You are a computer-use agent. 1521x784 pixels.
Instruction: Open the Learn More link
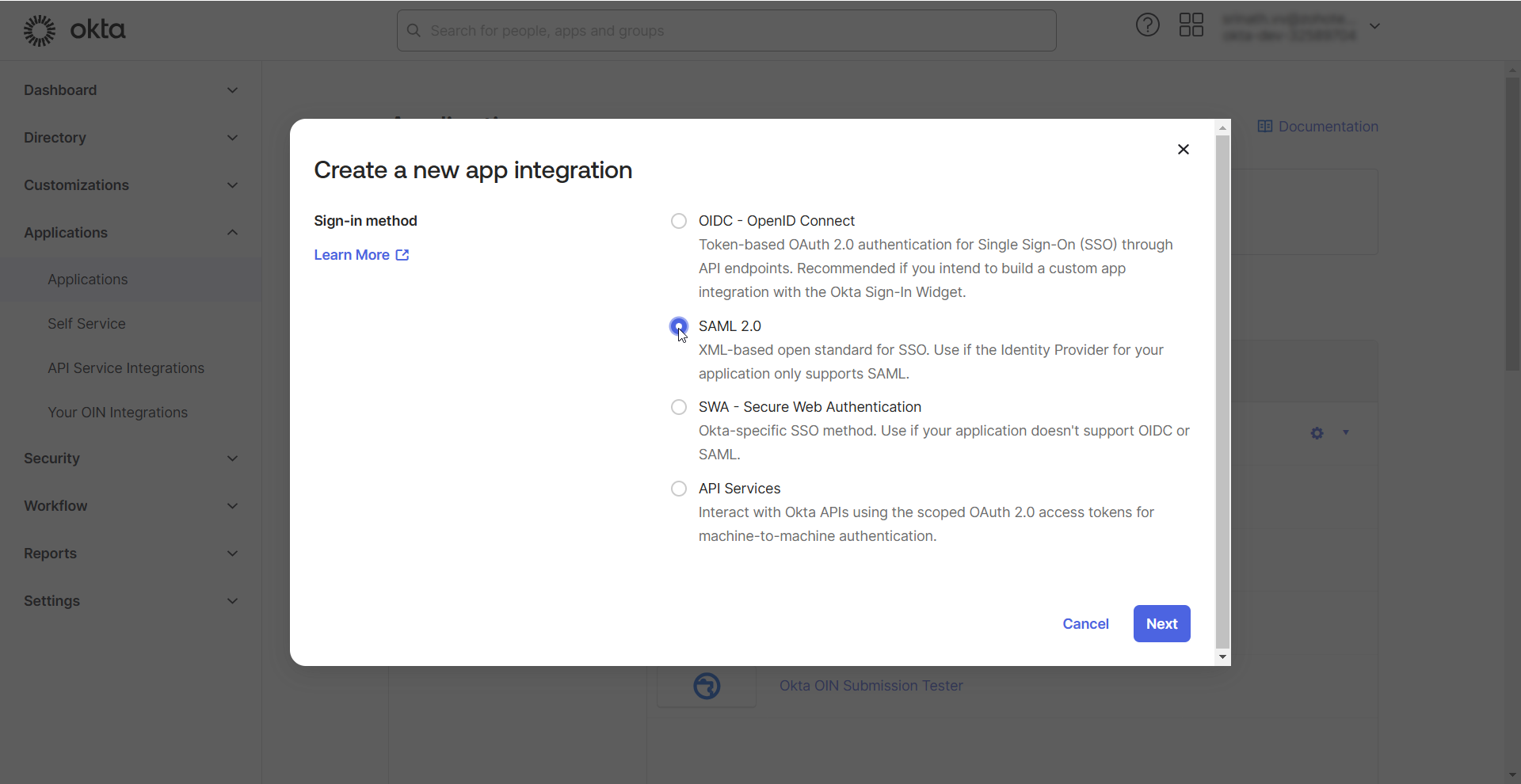point(350,254)
